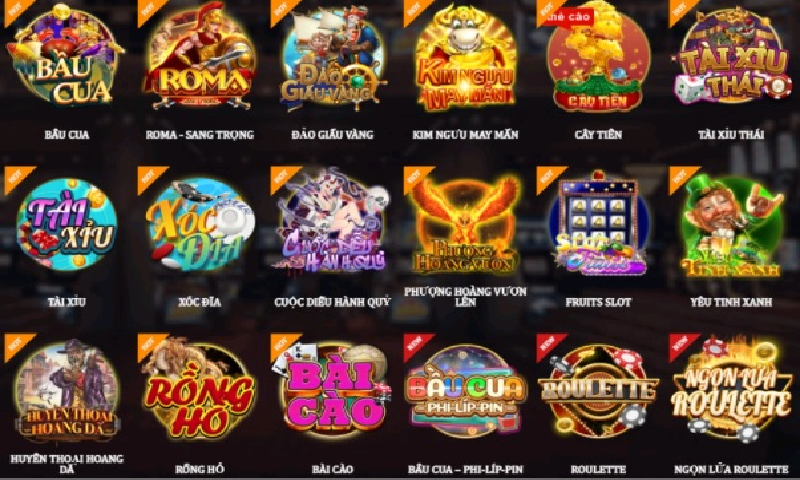Screen dimensions: 800x480
Task: Select the Huyền Thoại Hoang Dã cowboy icon
Action: tap(67, 392)
